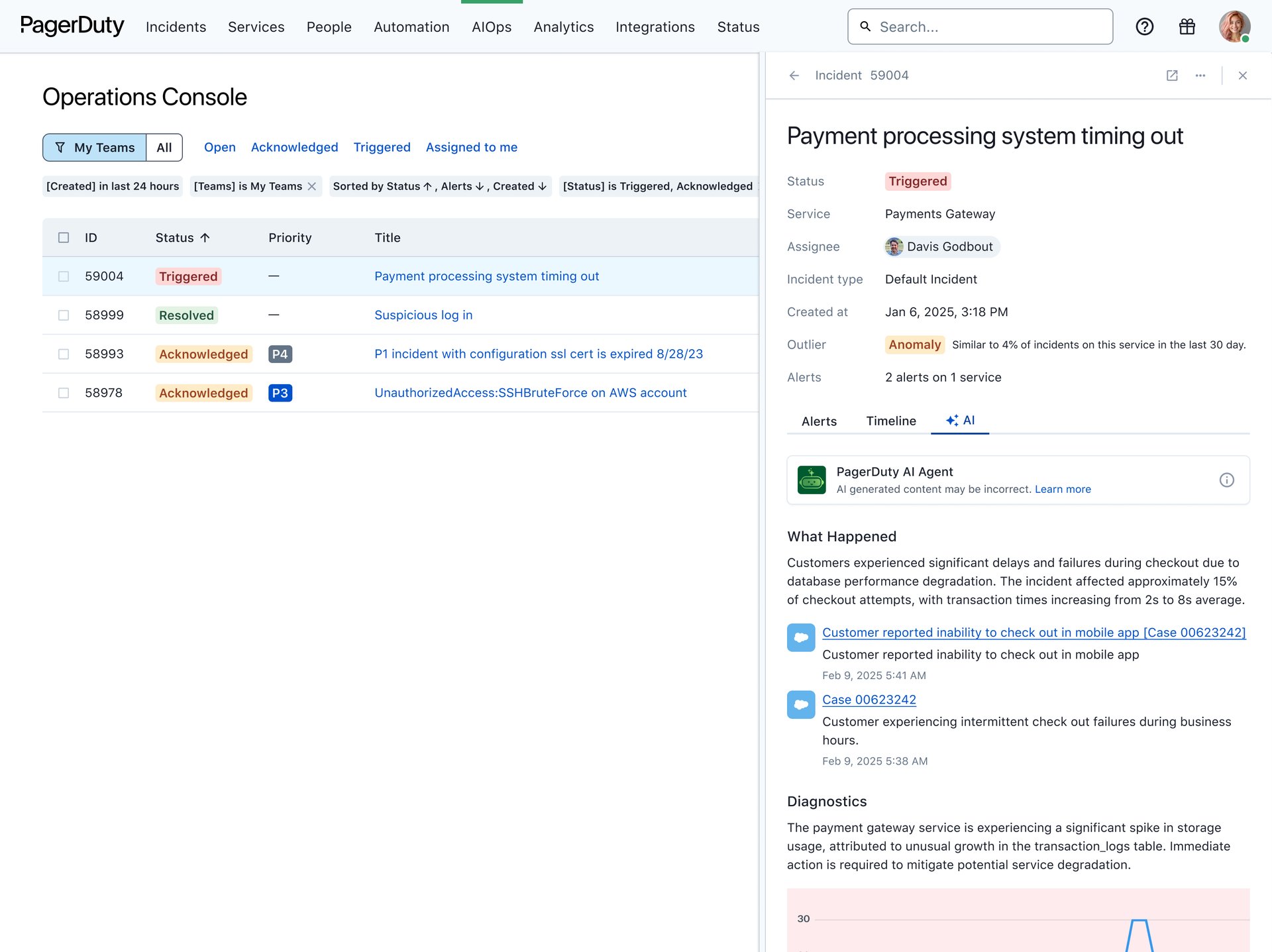Click the PagerDuty AI Agent robot icon

pos(812,479)
